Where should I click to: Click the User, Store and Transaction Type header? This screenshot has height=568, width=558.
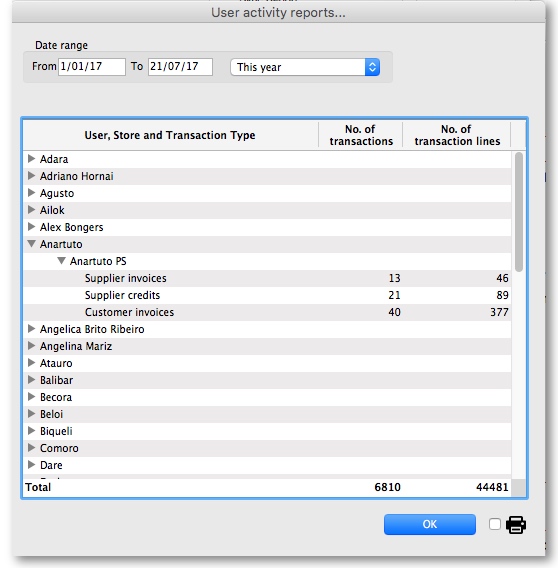coord(170,135)
